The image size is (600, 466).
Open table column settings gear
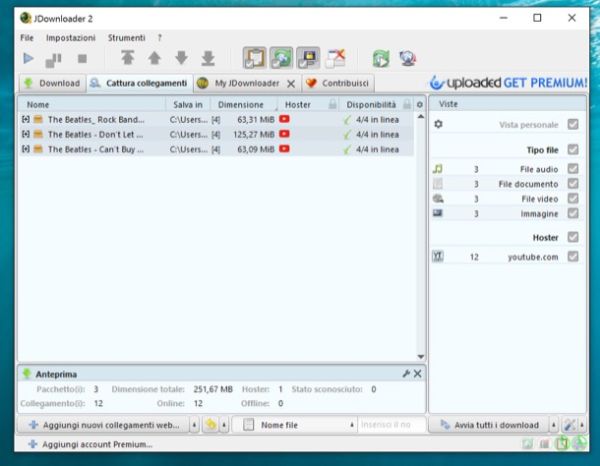[x=420, y=104]
